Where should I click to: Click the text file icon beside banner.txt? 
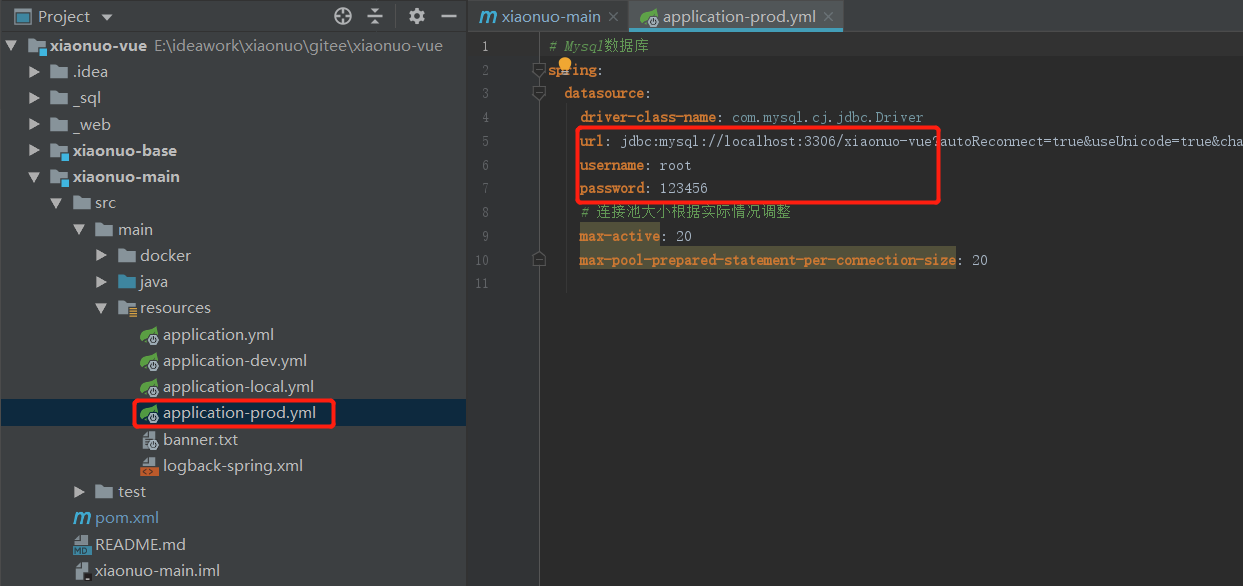tap(149, 440)
